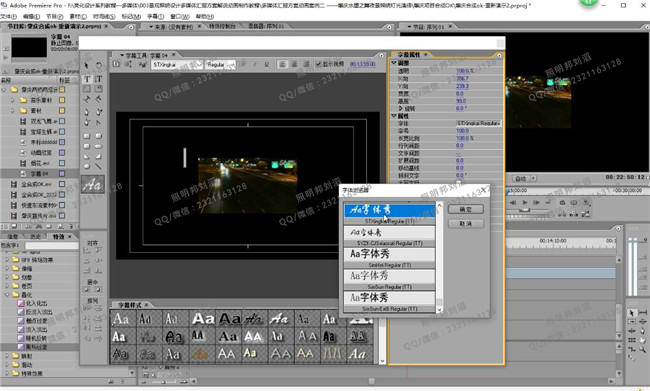650x391 pixels.
Task: Select the convert anchor point tool
Action: [x=99, y=122]
